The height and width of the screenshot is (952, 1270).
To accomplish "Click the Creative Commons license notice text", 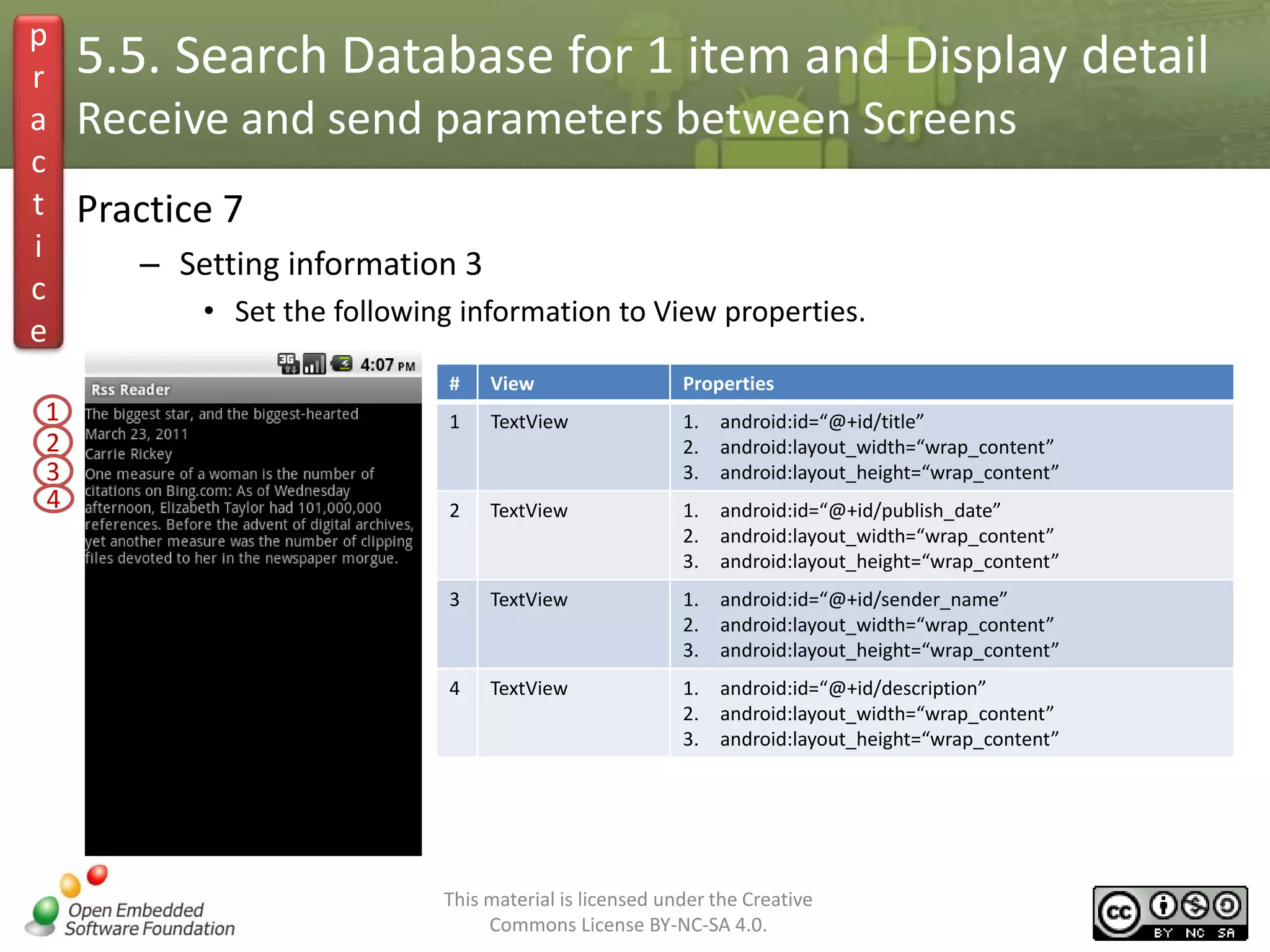I will click(x=628, y=912).
